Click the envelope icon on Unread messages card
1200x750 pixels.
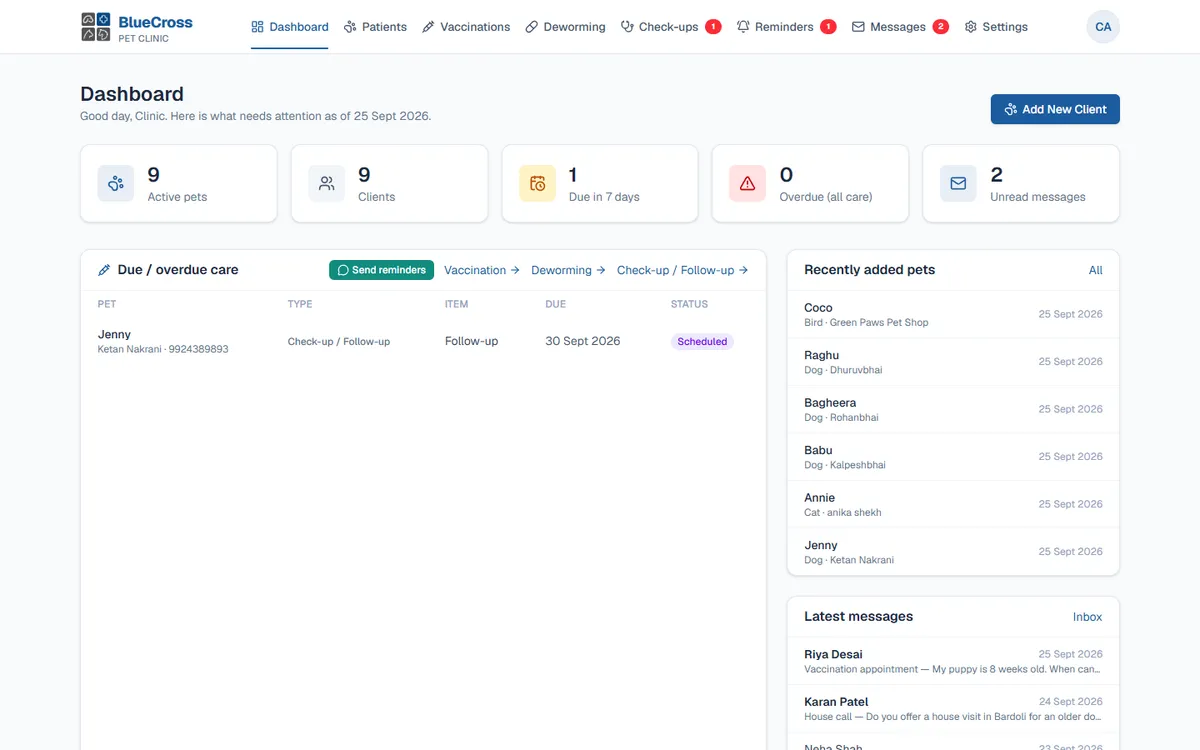click(958, 184)
